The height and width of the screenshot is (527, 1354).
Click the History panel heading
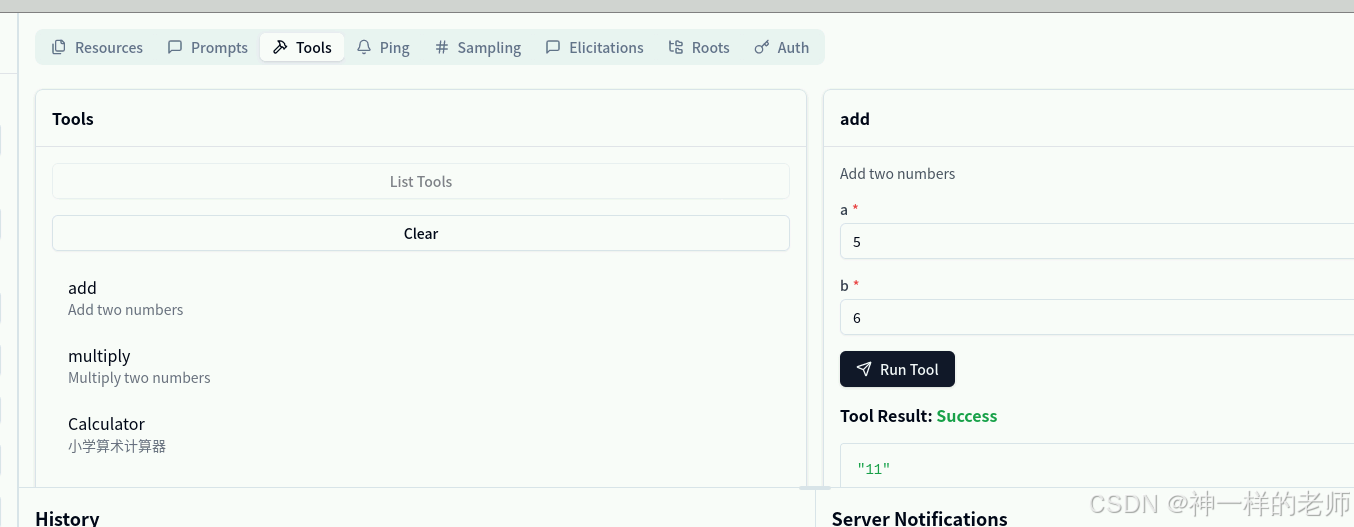coord(67,518)
